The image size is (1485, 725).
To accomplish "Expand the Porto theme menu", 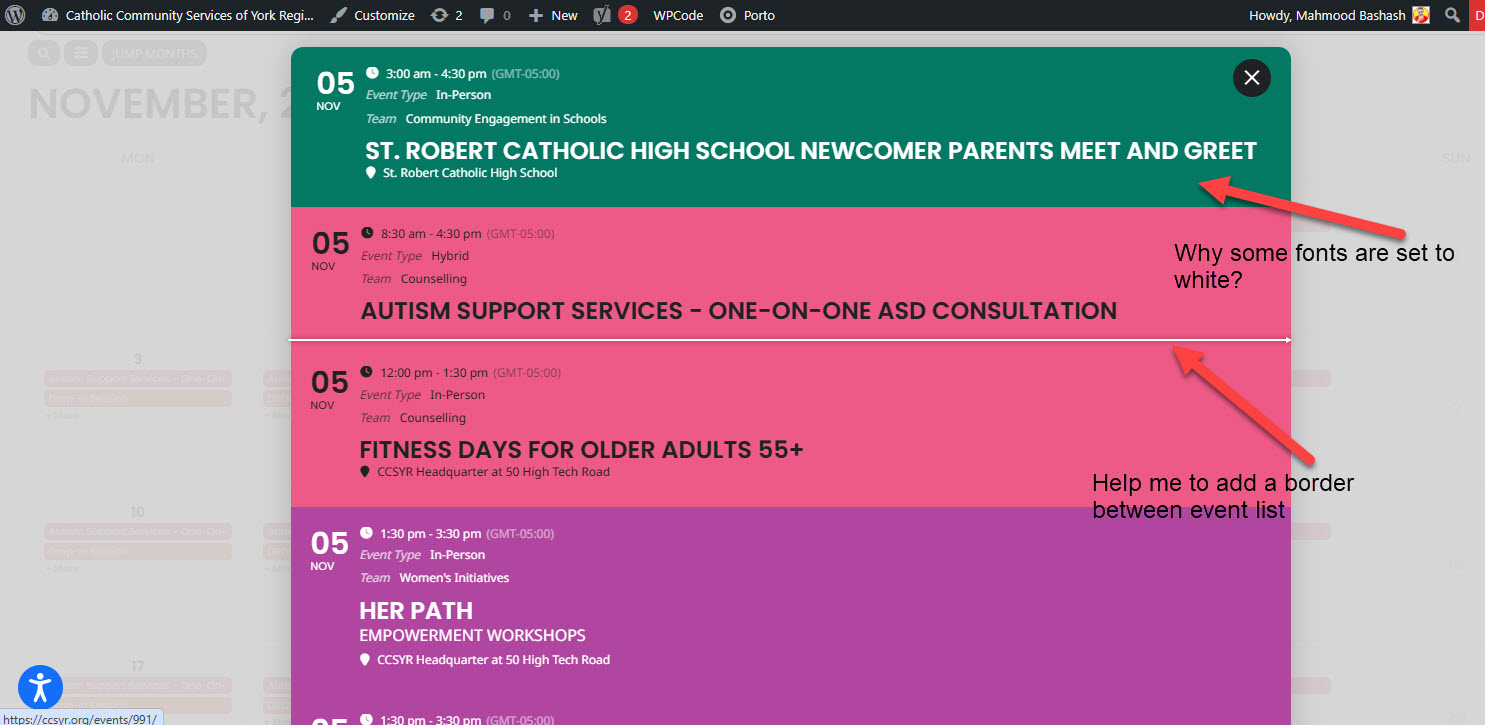I will point(747,15).
